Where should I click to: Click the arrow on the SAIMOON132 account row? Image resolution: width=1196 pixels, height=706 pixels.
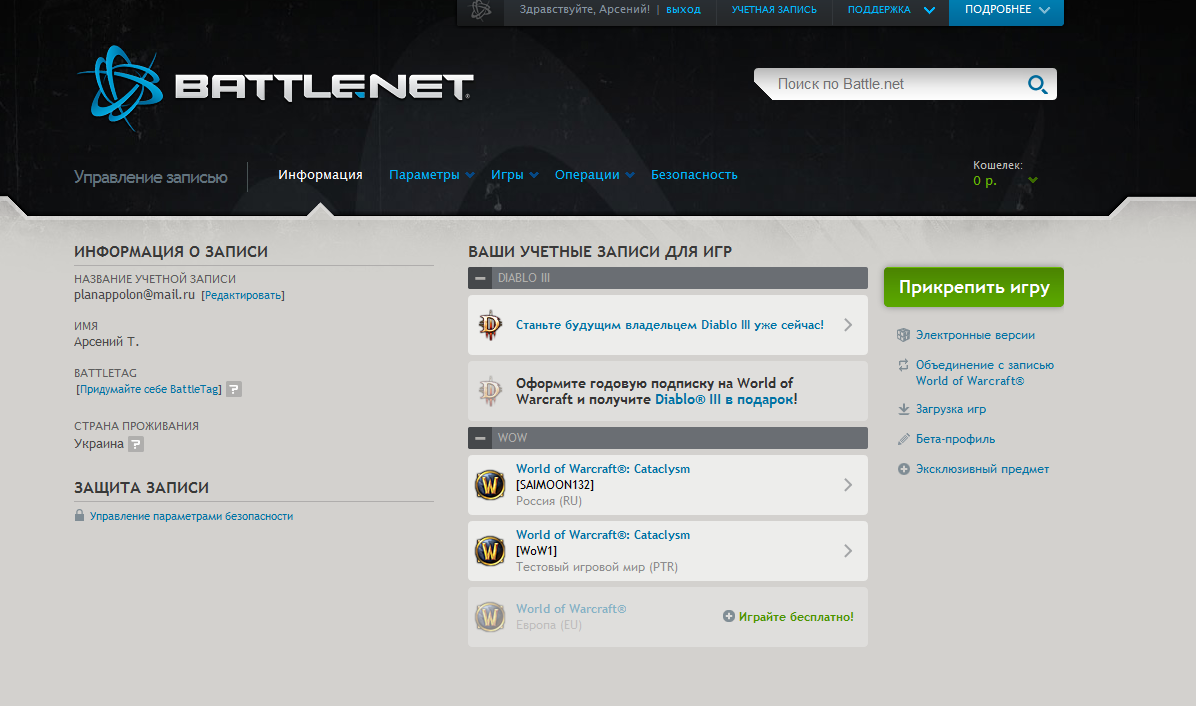(x=847, y=485)
